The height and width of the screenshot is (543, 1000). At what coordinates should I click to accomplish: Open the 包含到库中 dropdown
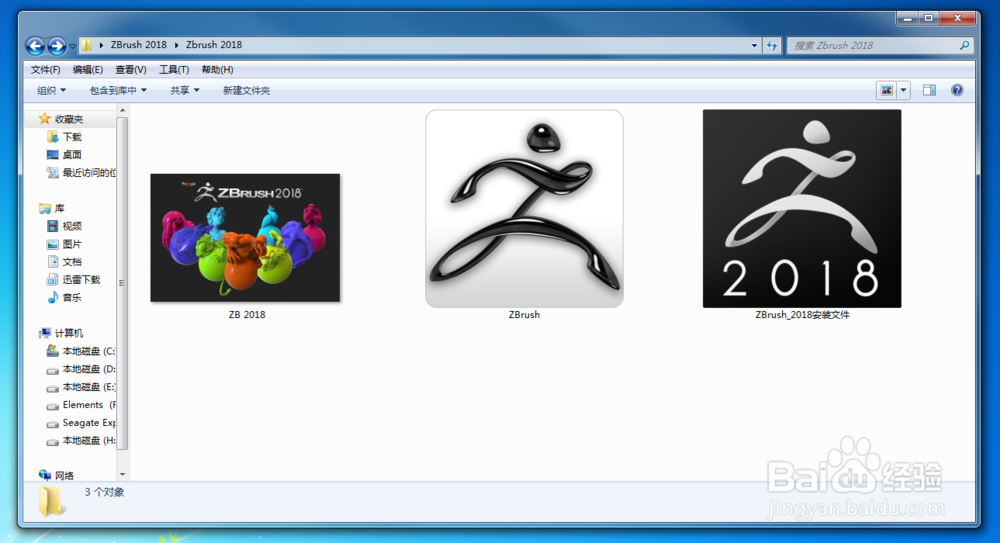[x=118, y=91]
